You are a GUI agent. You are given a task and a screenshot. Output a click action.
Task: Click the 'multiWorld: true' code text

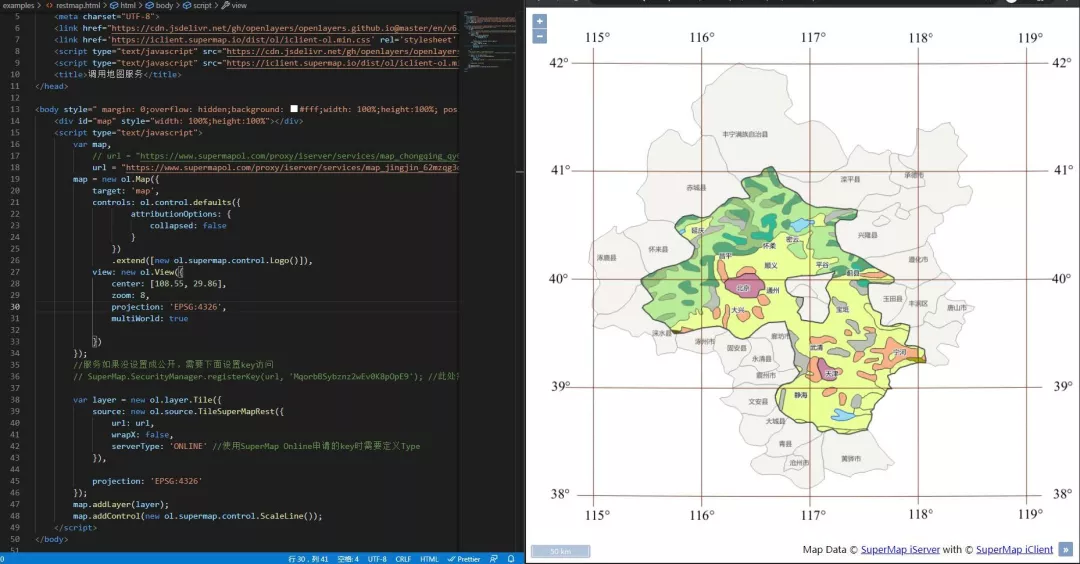149,318
